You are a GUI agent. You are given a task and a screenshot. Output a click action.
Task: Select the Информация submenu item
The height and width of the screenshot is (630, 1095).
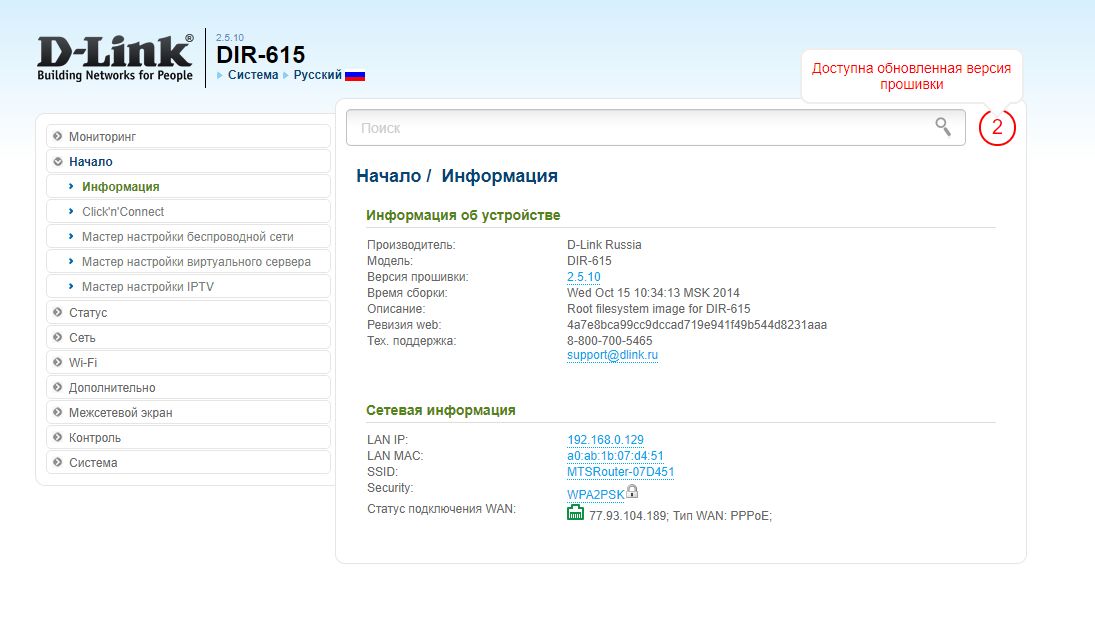coord(188,186)
